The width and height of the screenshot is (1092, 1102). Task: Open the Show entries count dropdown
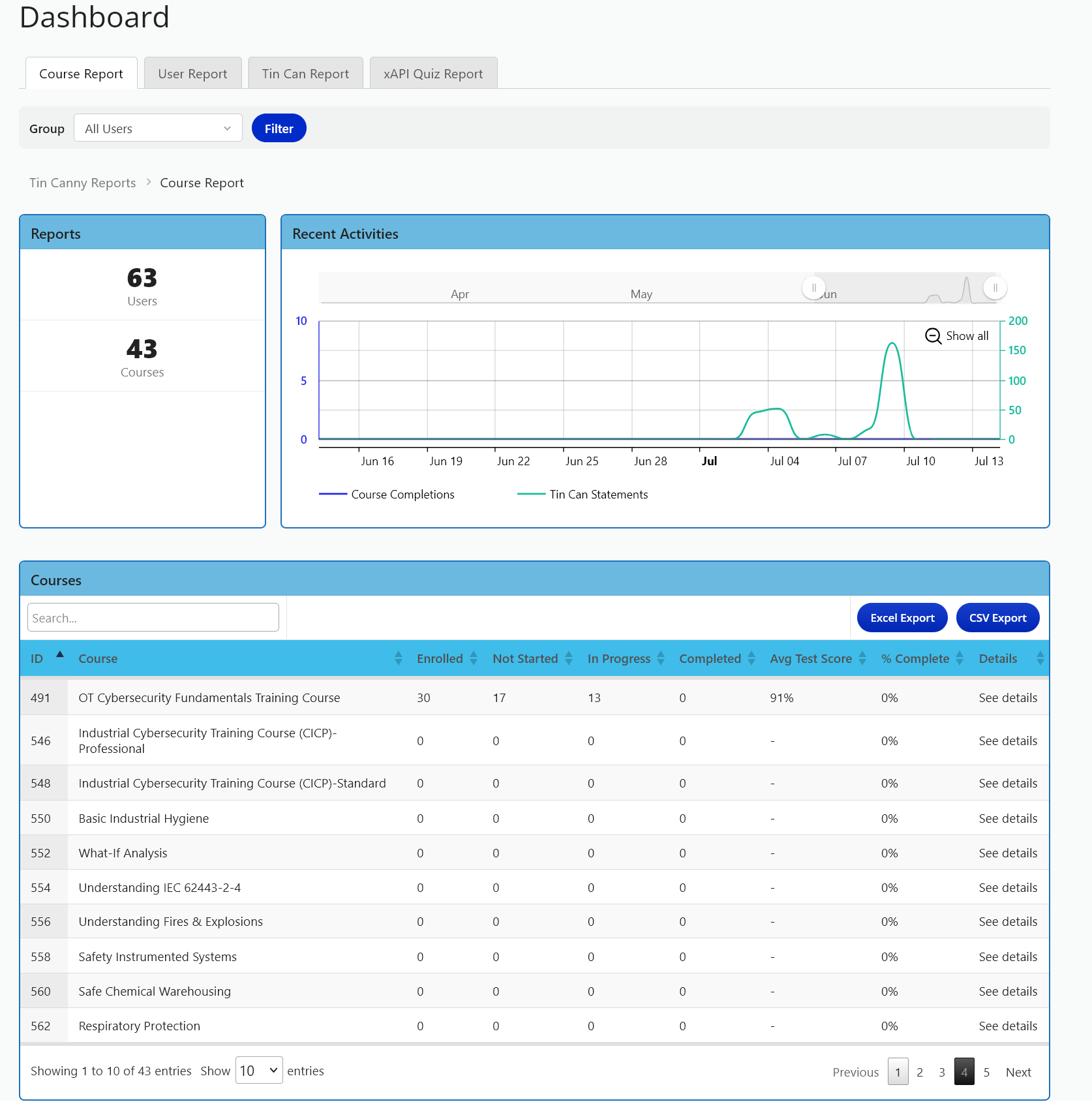(x=259, y=1071)
